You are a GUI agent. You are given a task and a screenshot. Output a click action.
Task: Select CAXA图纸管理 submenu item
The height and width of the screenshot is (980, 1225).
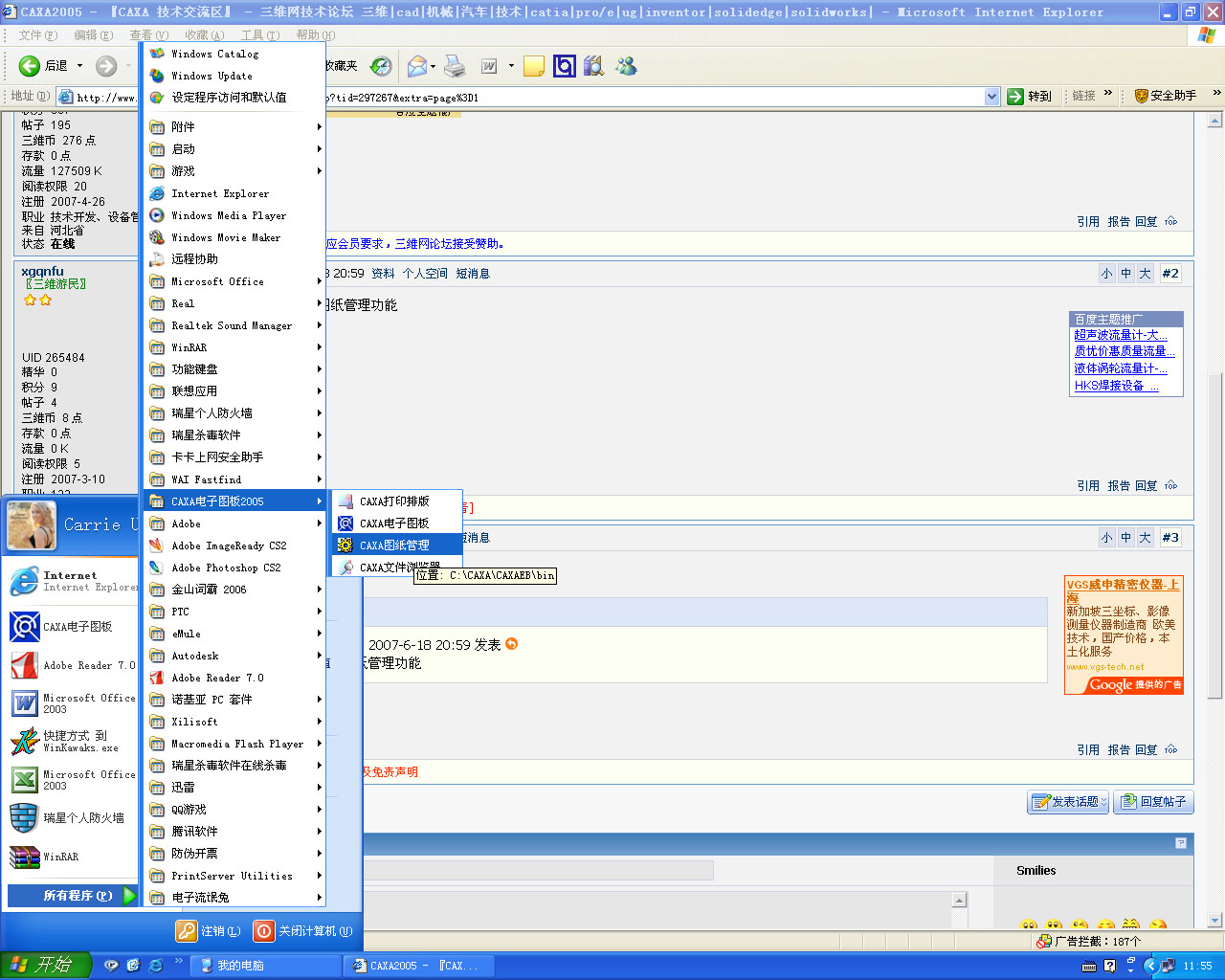(x=397, y=546)
